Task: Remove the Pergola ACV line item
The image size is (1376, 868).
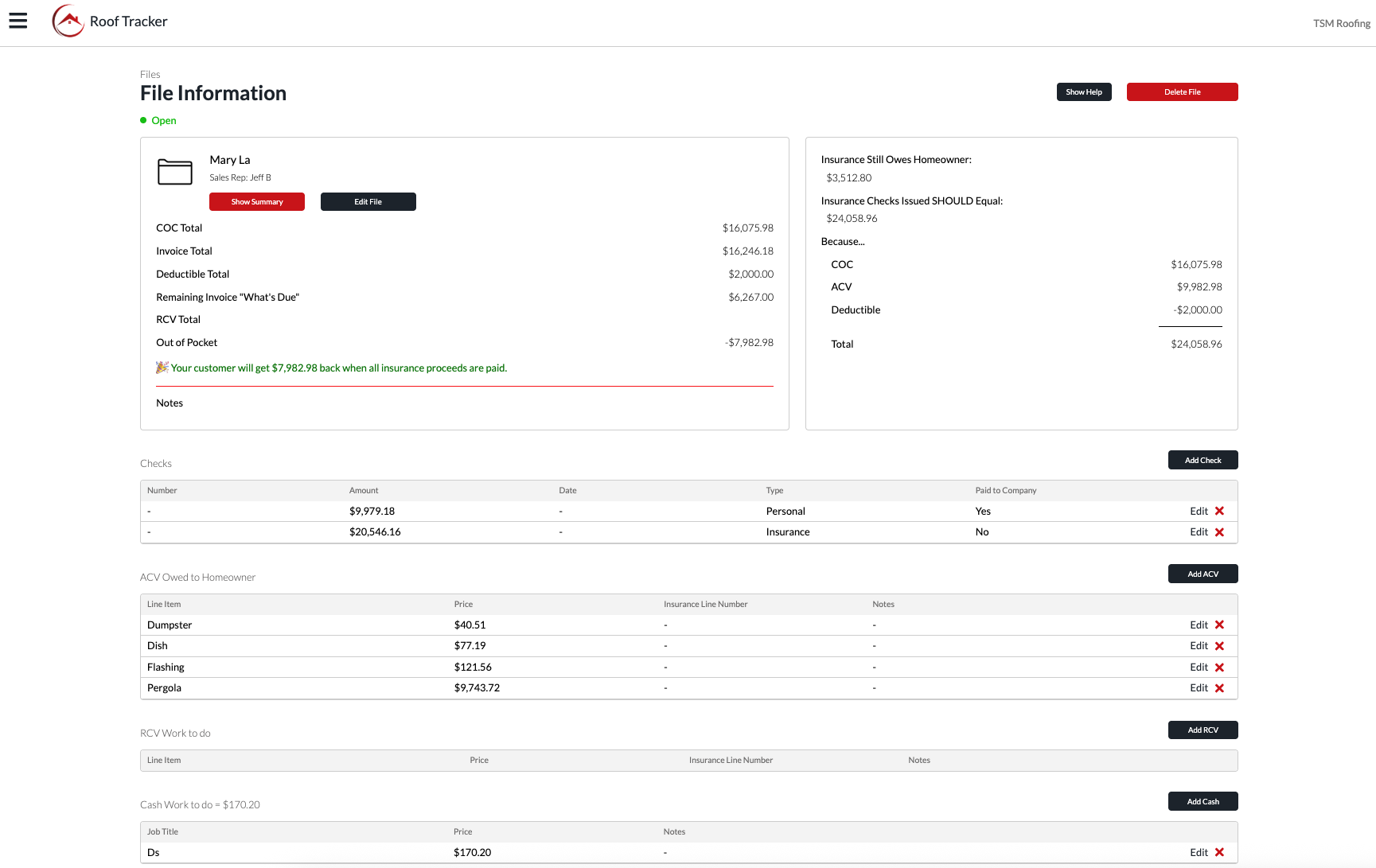Action: 1219,688
